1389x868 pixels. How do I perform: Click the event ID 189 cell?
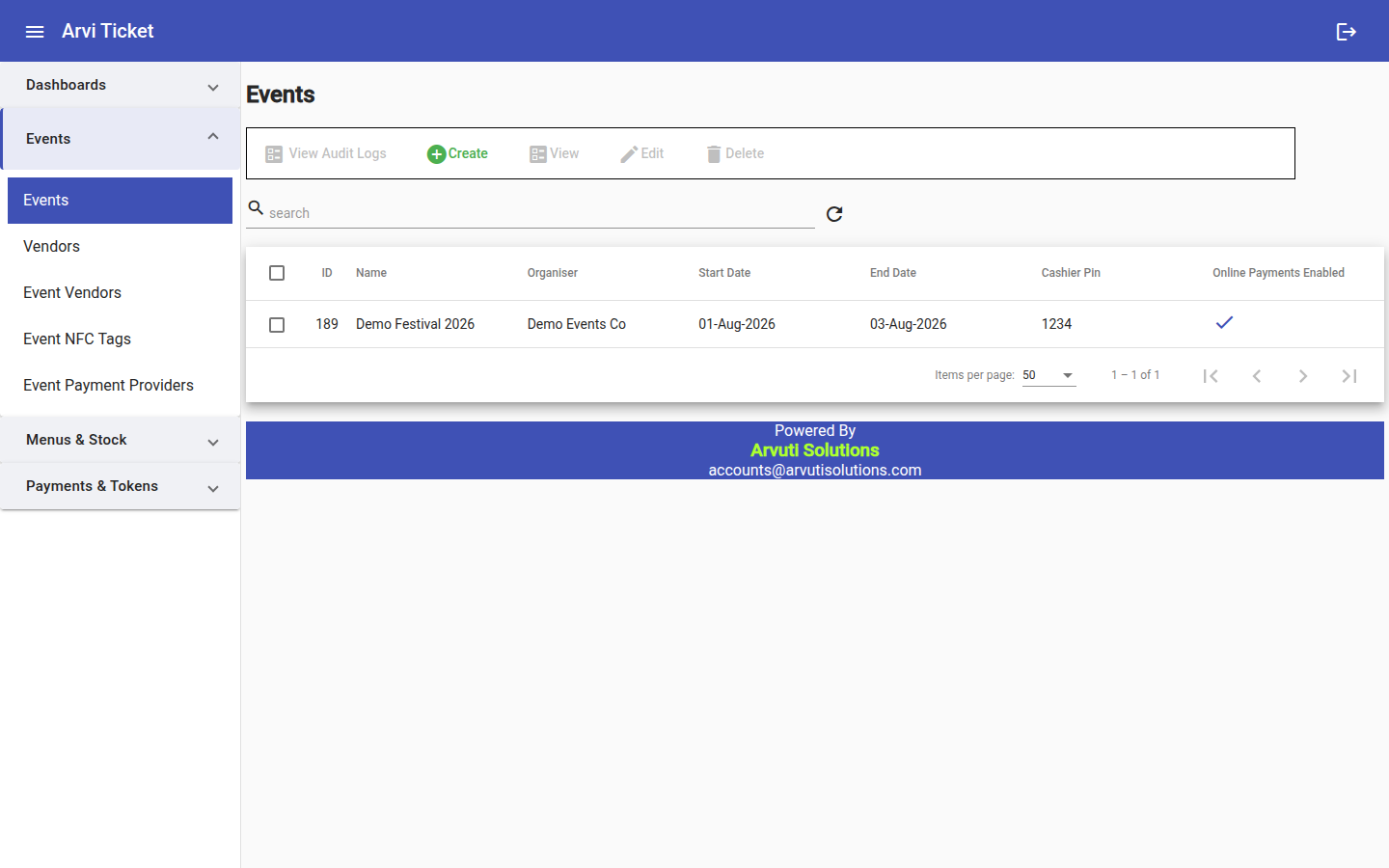[x=327, y=324]
